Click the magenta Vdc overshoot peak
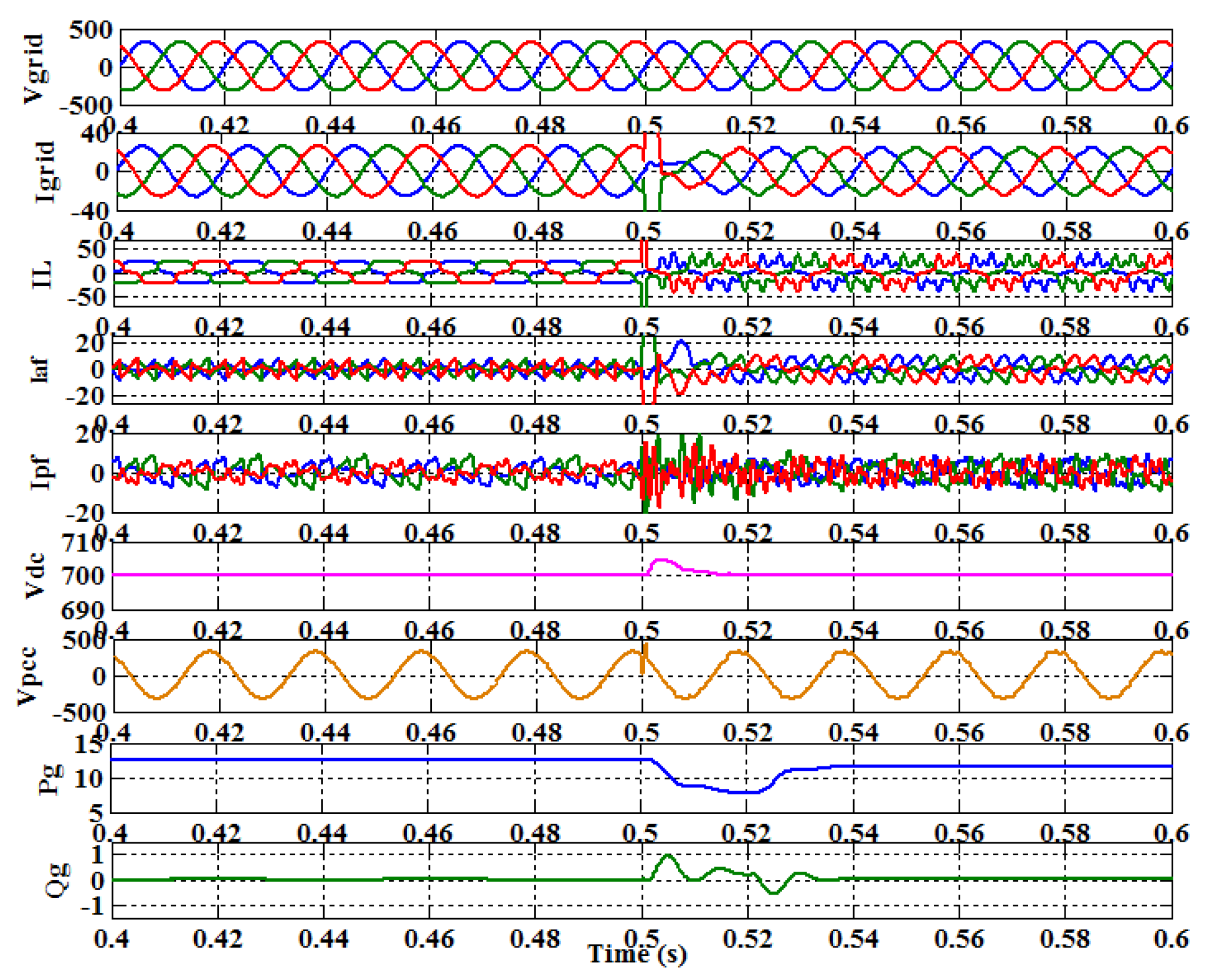 pyautogui.click(x=661, y=560)
